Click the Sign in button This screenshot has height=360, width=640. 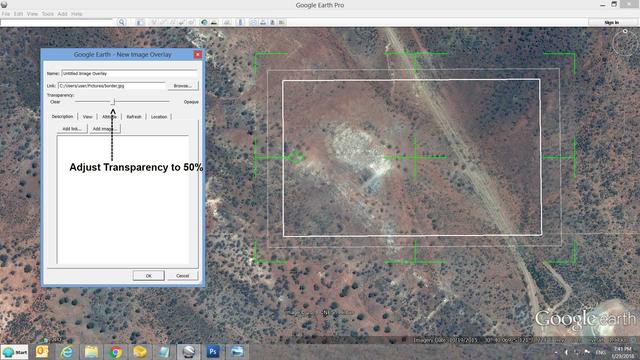point(611,22)
